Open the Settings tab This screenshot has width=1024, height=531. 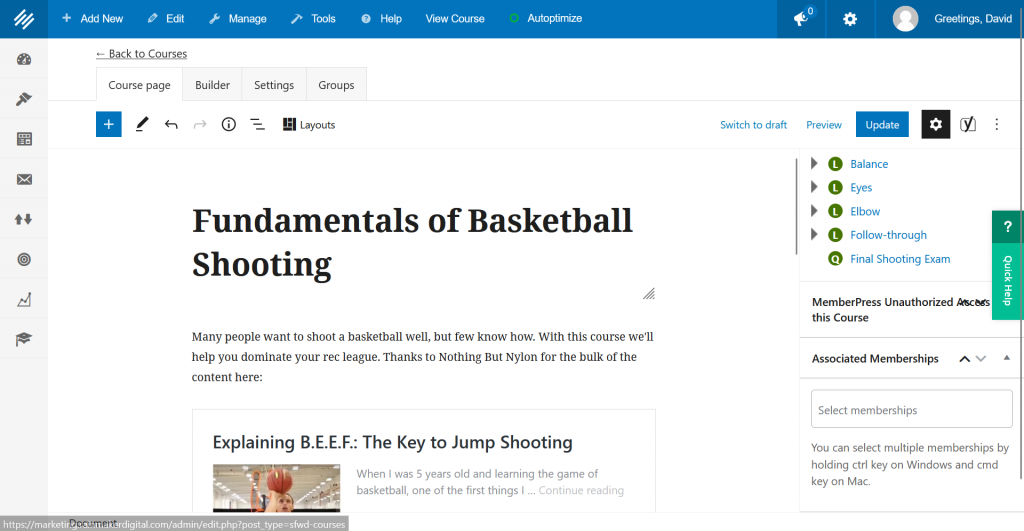point(273,85)
